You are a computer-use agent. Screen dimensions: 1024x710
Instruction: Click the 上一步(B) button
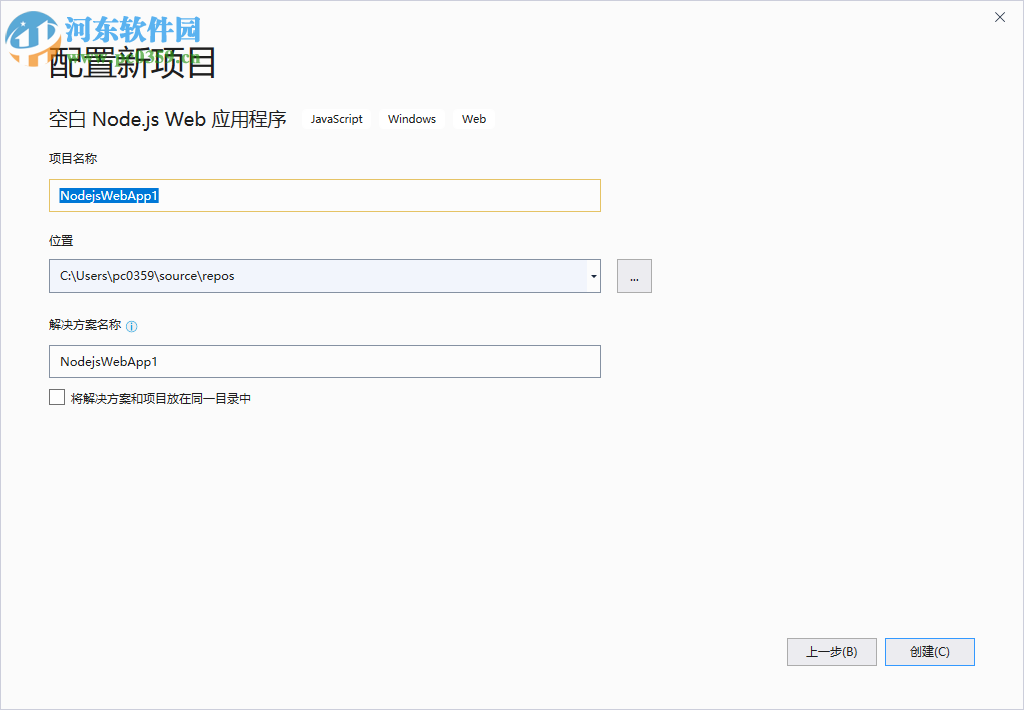click(x=831, y=651)
